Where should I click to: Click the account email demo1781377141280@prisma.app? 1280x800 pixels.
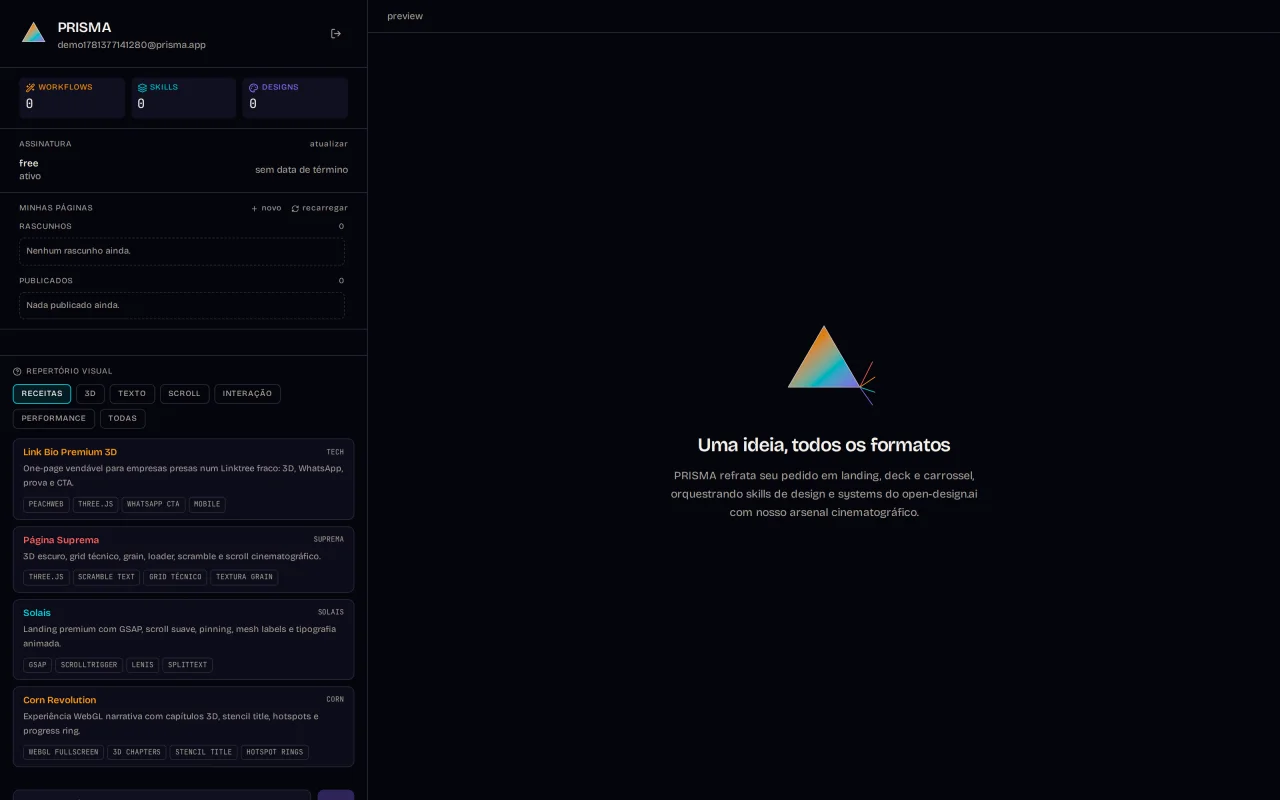[132, 45]
